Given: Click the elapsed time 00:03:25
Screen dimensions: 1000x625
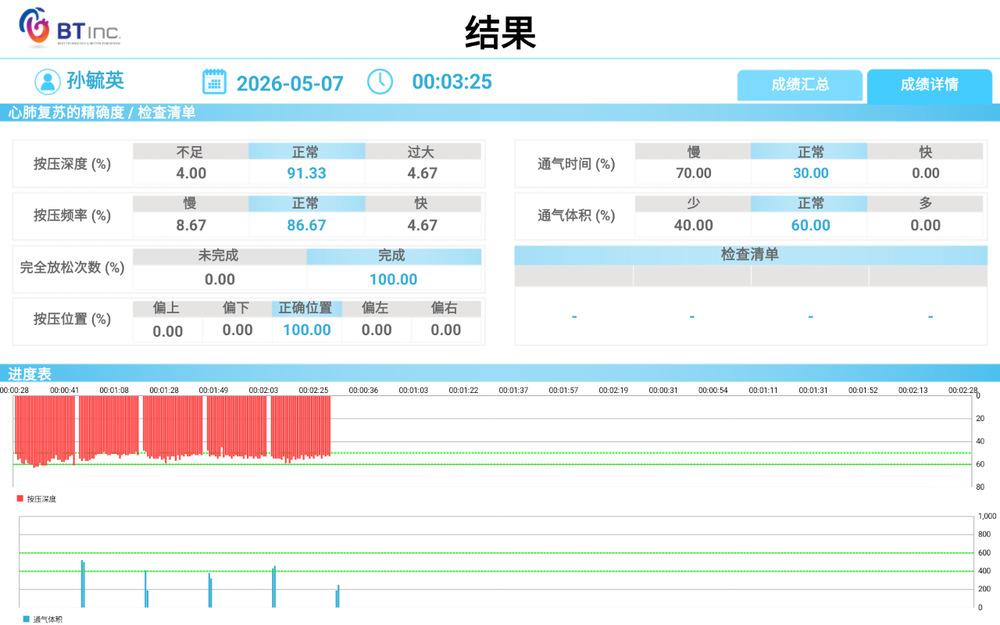Looking at the screenshot, I should point(452,82).
